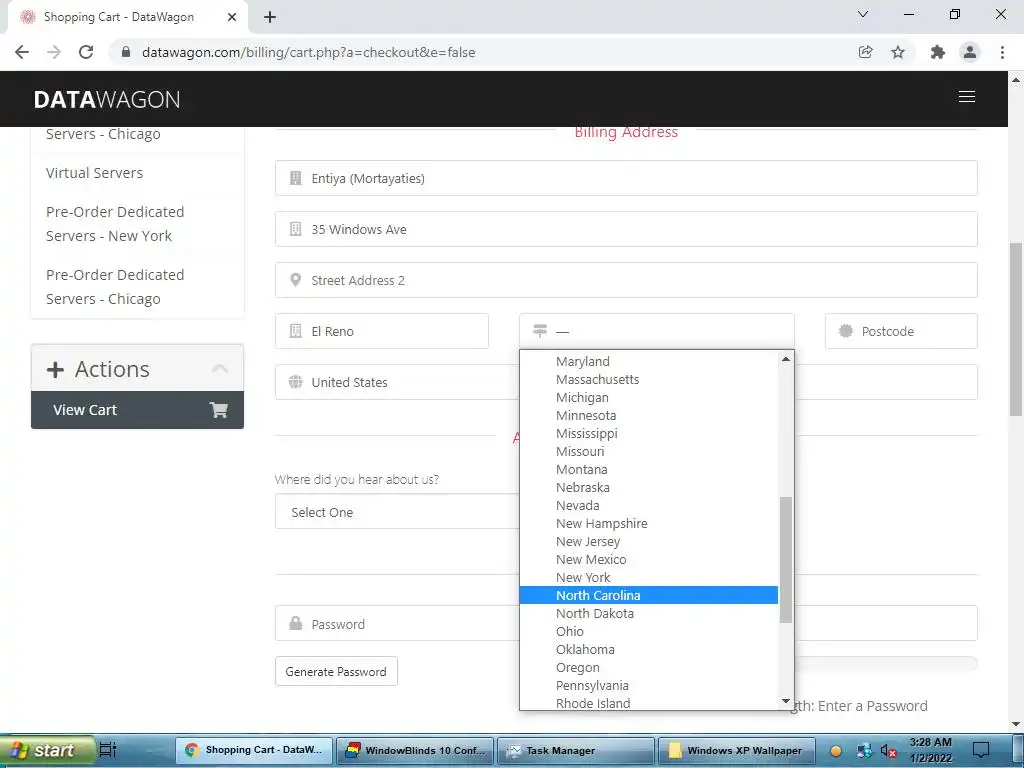Screen dimensions: 1024x768
Task: Select Oklahoma from state list
Action: coord(649,650)
